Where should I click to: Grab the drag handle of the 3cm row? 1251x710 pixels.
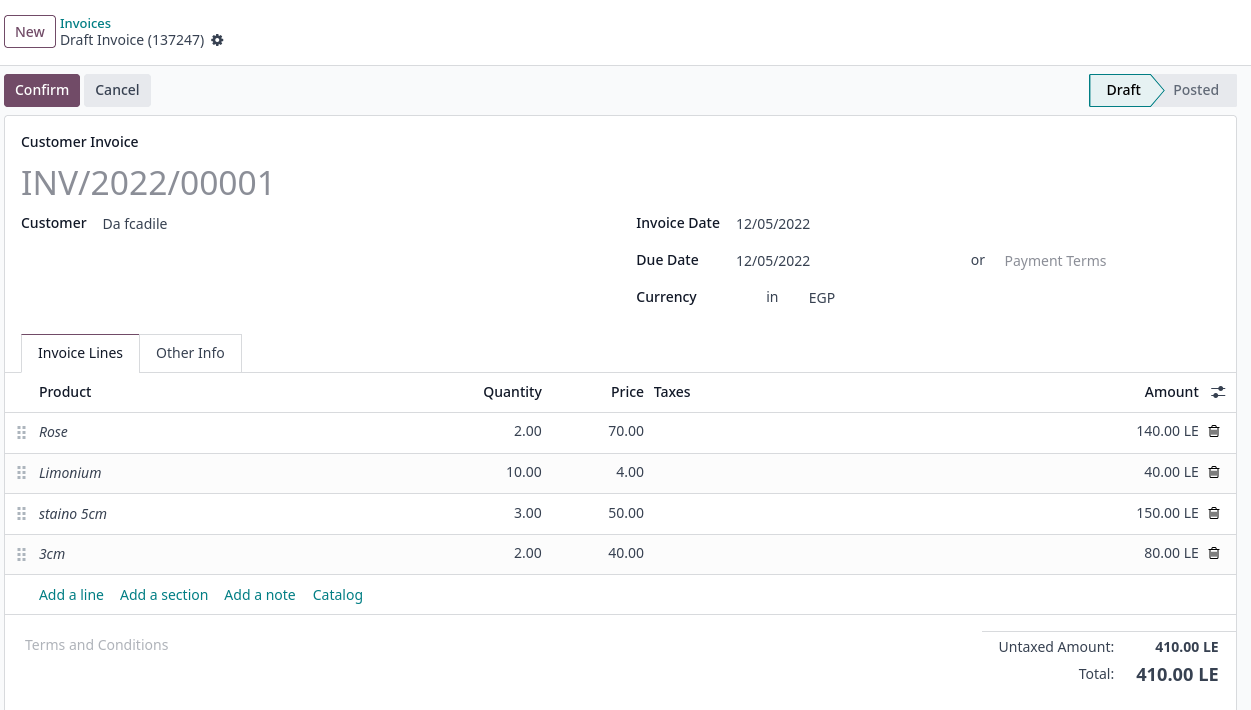21,554
